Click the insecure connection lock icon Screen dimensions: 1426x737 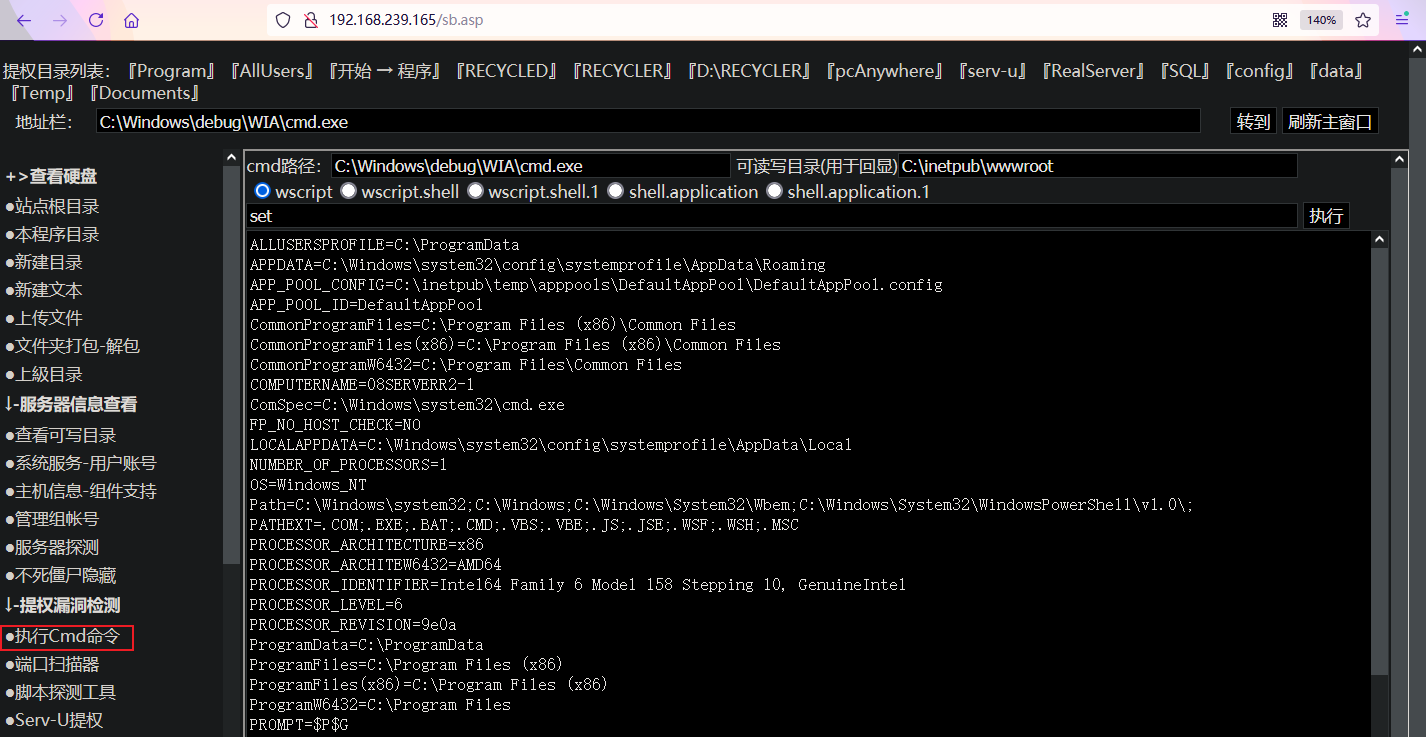[310, 20]
